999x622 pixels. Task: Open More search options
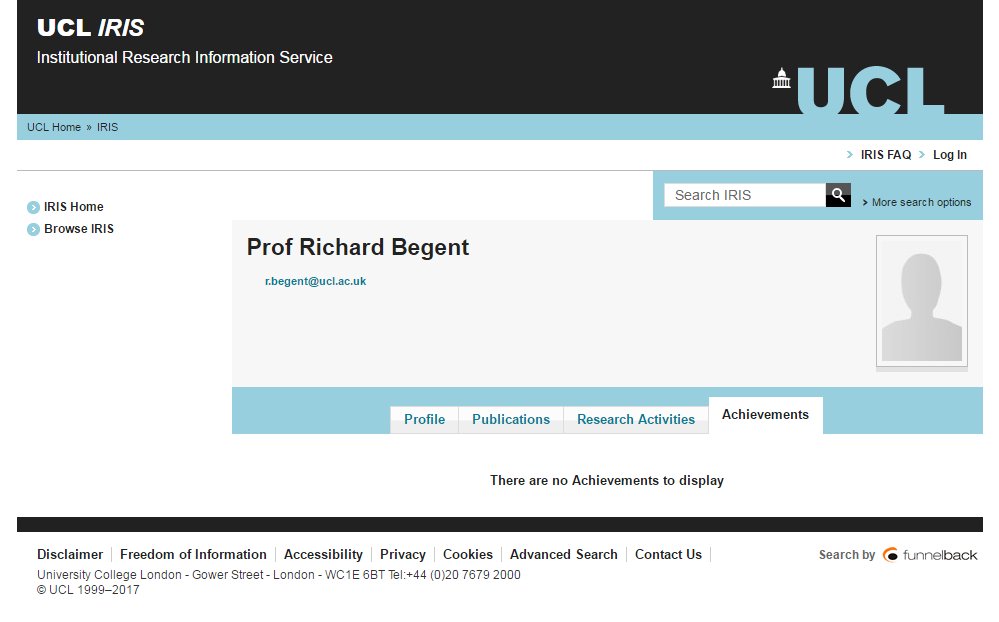point(921,202)
